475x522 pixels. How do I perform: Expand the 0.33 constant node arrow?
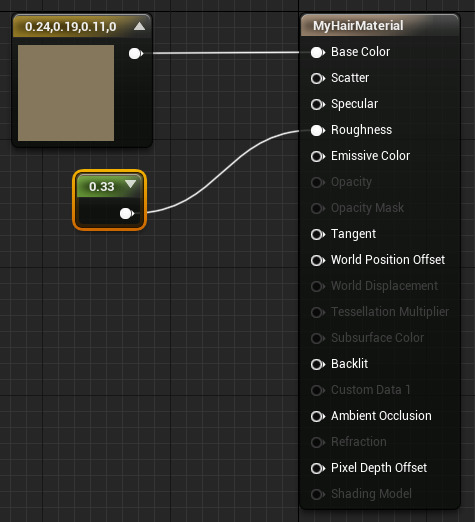(x=130, y=184)
